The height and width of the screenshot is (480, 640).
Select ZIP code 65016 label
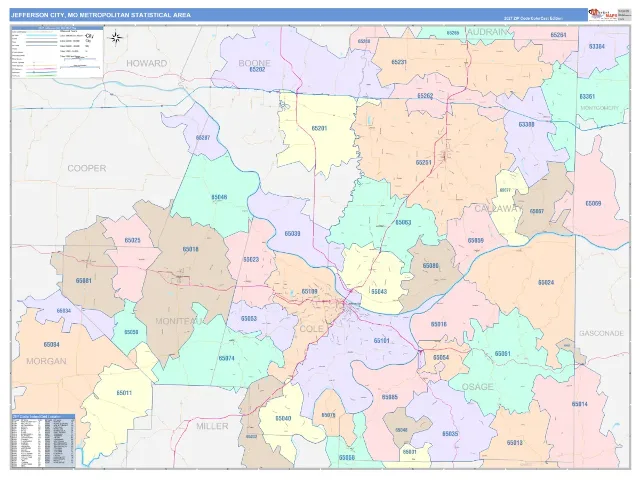[x=439, y=324]
